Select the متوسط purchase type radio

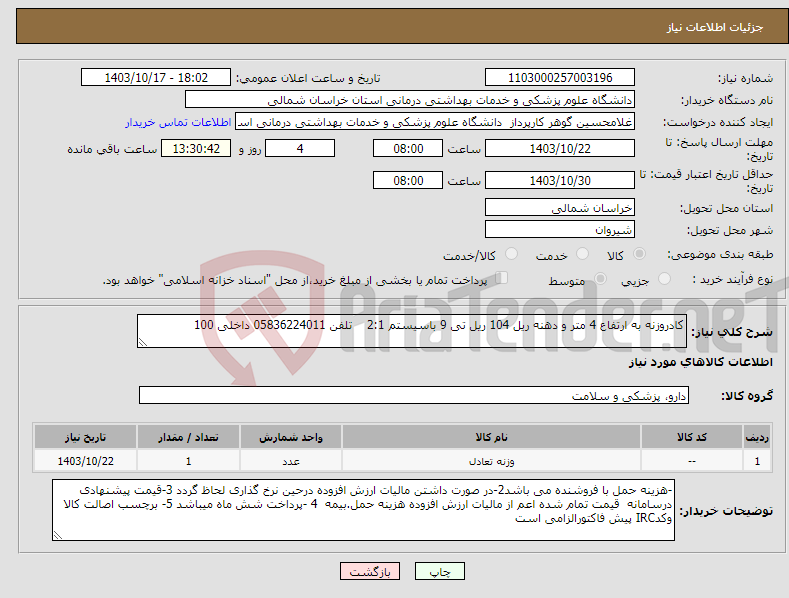pyautogui.click(x=600, y=279)
